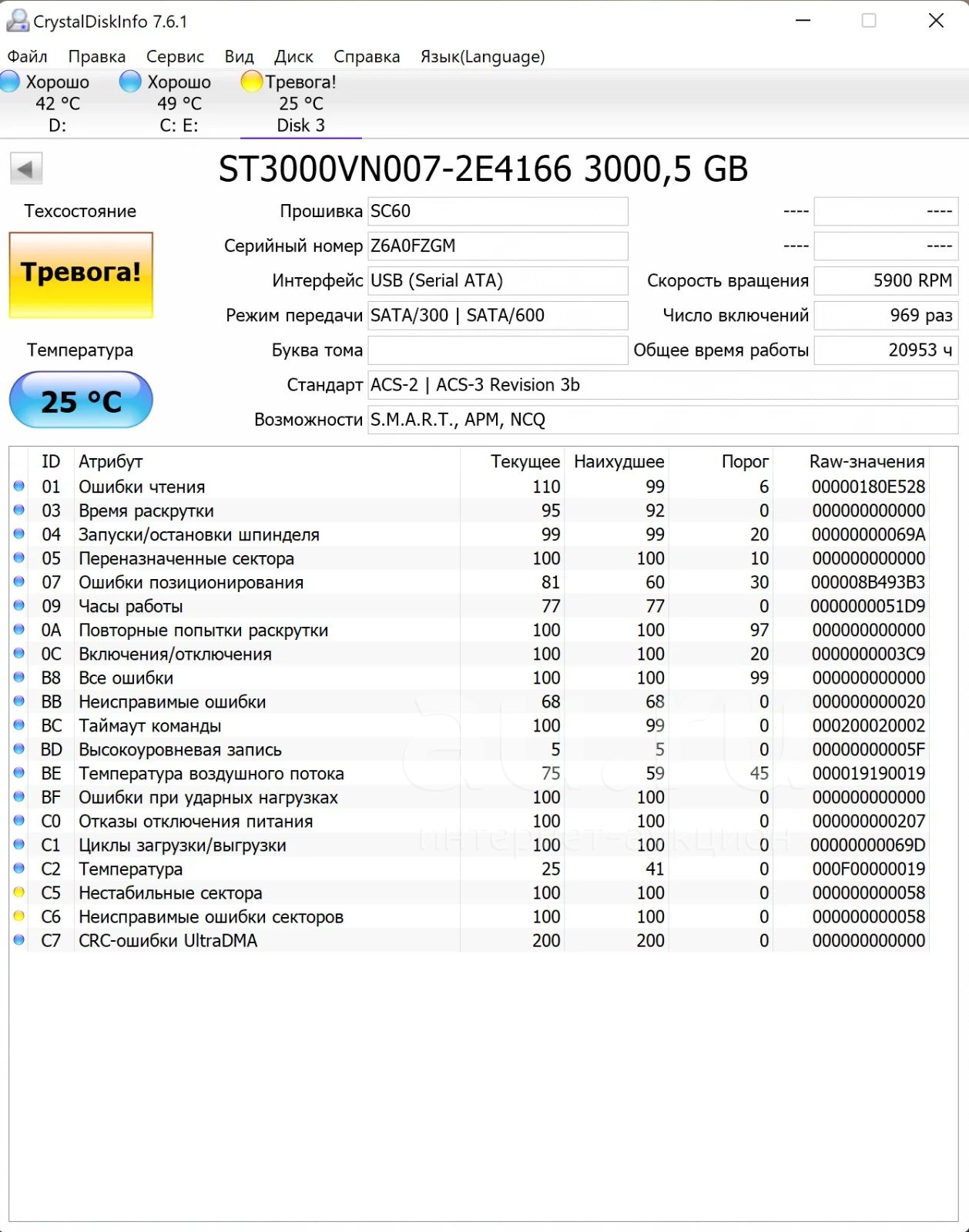Click yellow status dot for C5 Нестабильные сектора
This screenshot has height=1232, width=969.
19,892
